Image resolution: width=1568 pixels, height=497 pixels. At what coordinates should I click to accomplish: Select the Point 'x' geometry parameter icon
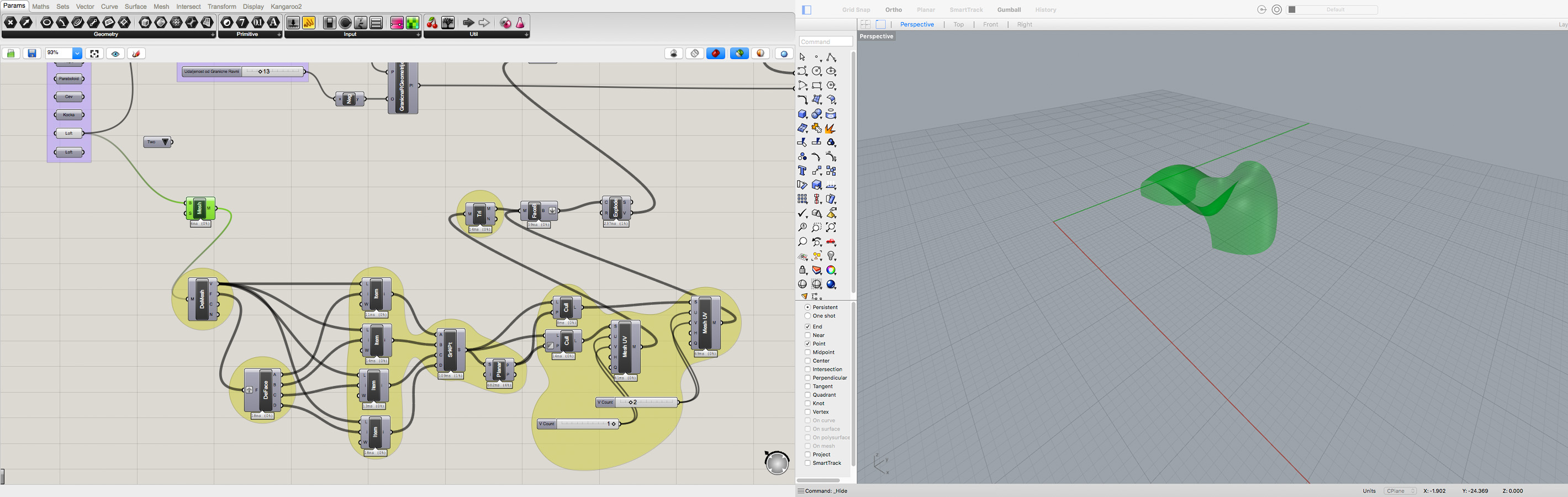pos(10,23)
